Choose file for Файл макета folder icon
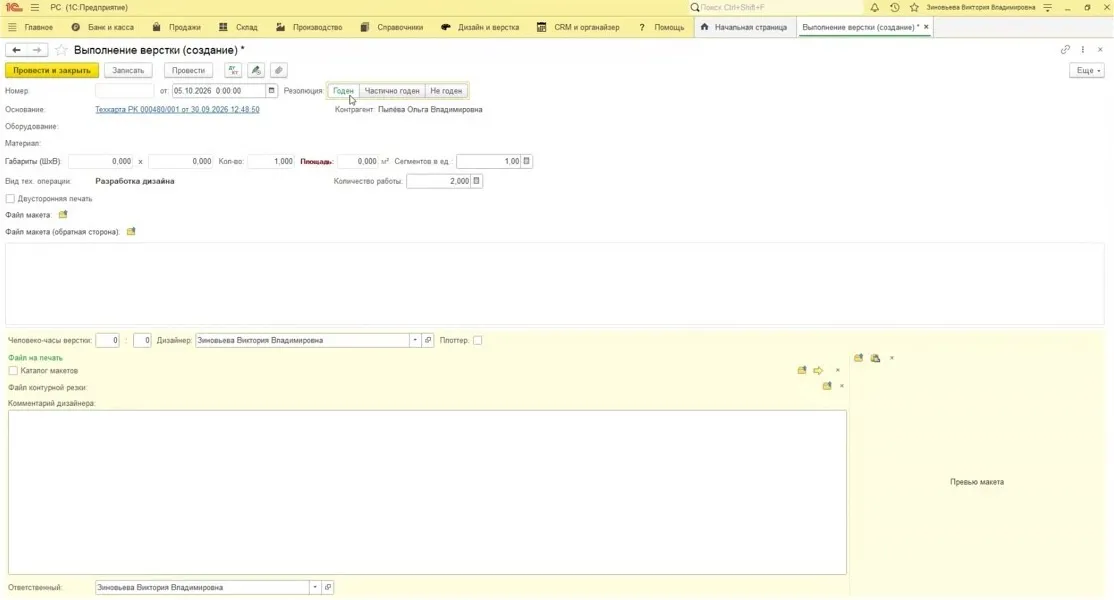Image resolution: width=1114 pixels, height=600 pixels. [x=63, y=214]
